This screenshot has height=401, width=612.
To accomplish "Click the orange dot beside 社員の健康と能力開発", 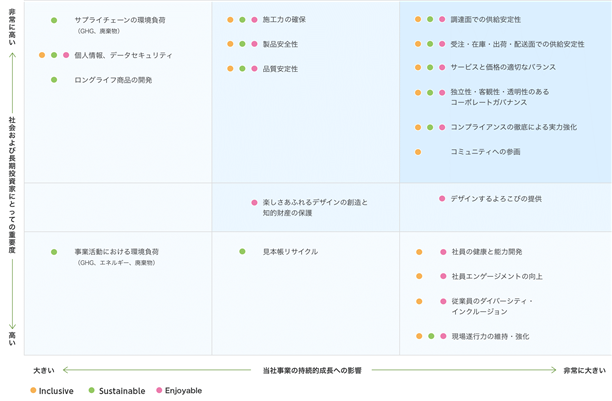I will tap(419, 252).
